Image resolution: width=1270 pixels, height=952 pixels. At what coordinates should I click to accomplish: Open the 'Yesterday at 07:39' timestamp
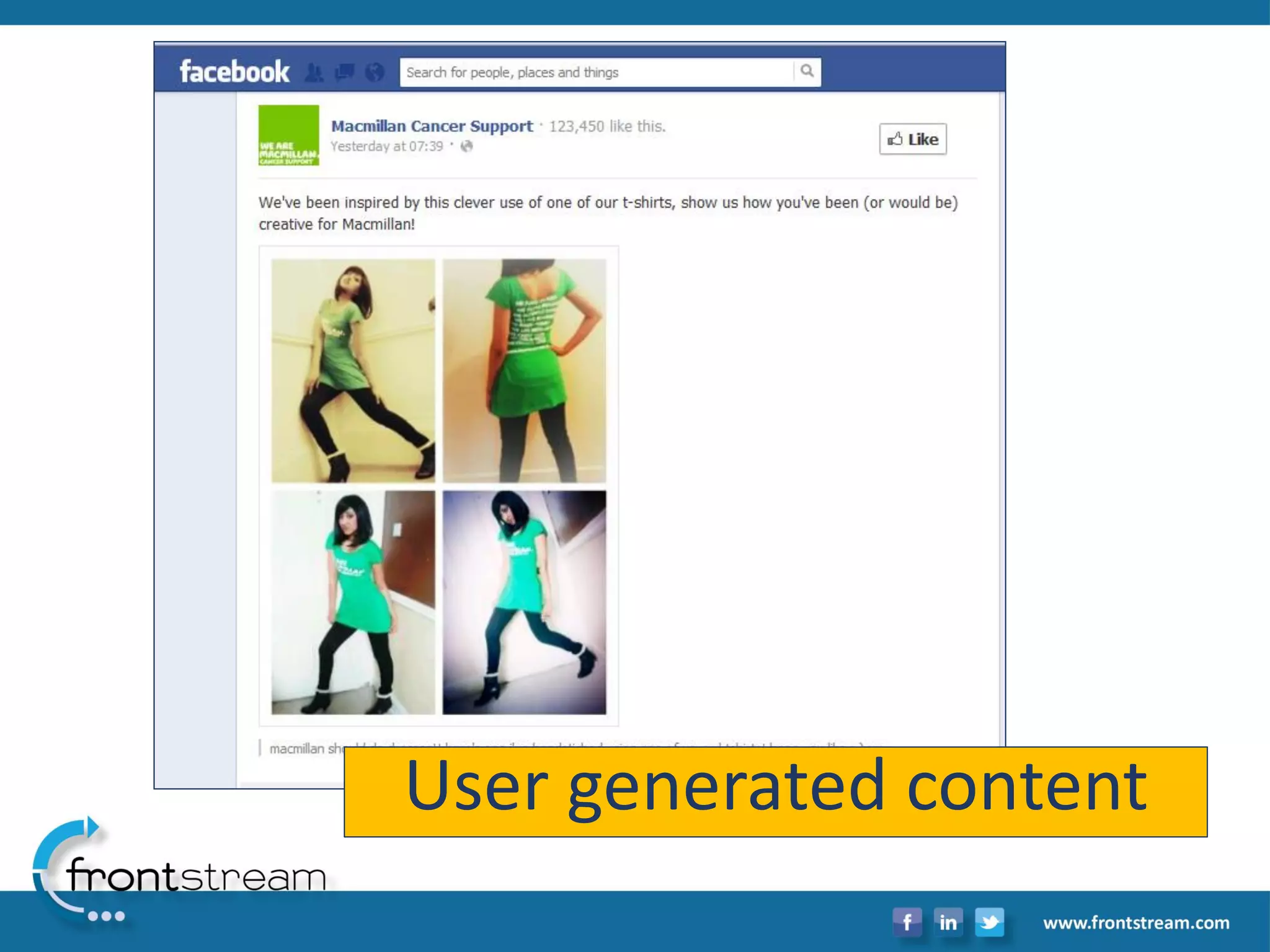click(387, 146)
